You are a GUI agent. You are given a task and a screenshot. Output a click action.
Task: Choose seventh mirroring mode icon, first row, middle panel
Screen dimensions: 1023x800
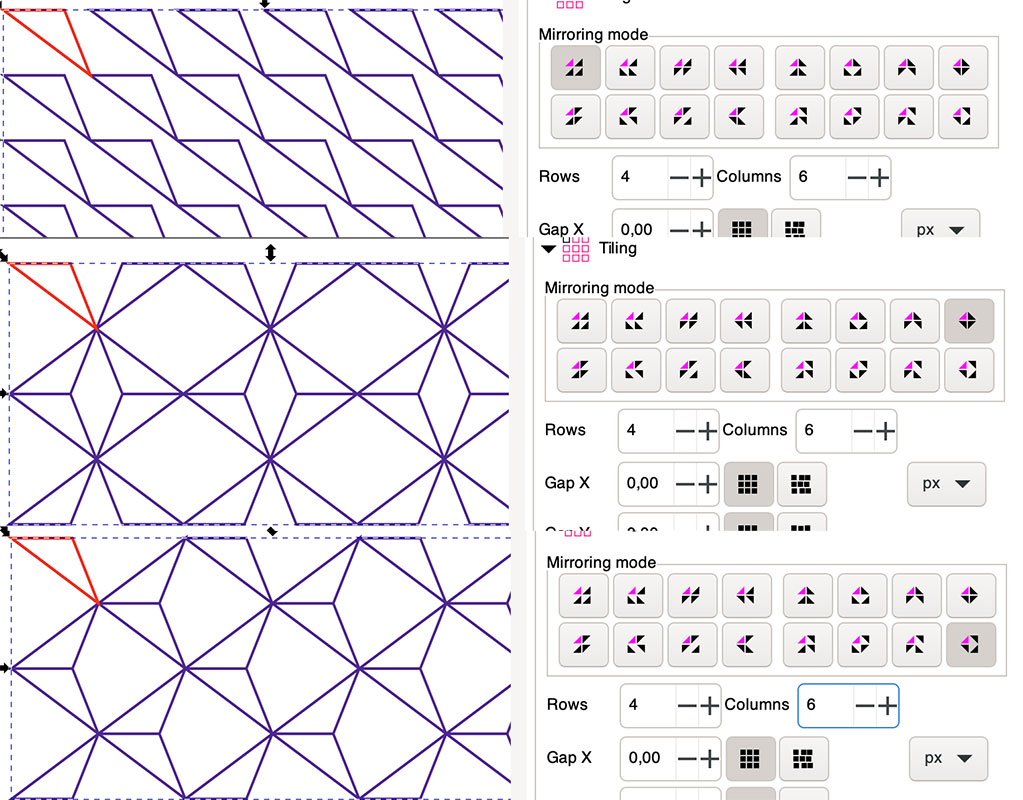pos(914,321)
